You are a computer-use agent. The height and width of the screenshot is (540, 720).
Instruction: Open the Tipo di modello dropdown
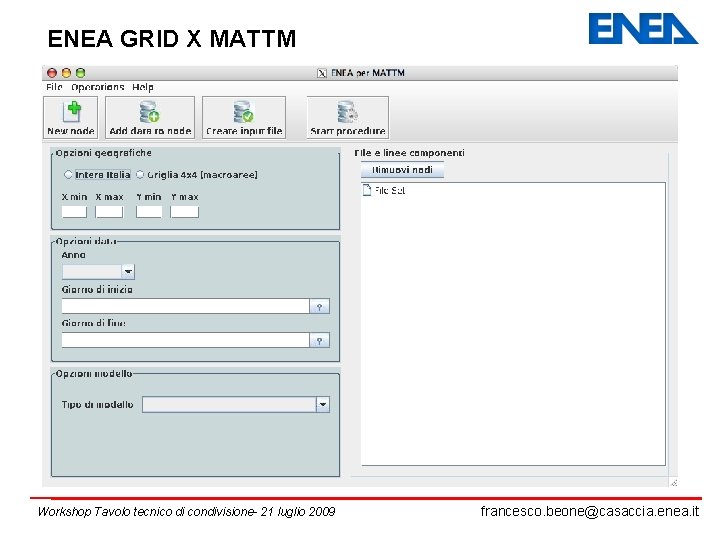coord(236,405)
